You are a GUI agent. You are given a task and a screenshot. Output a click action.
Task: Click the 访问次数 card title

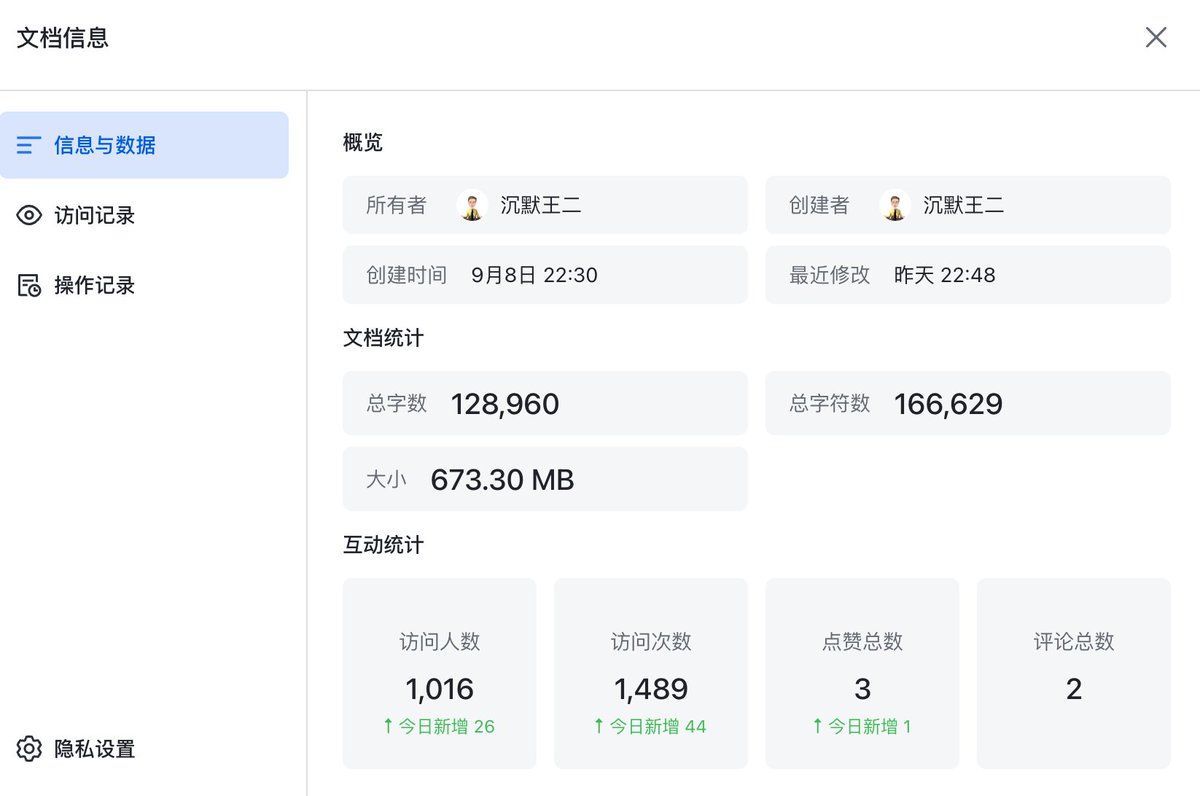tap(651, 642)
